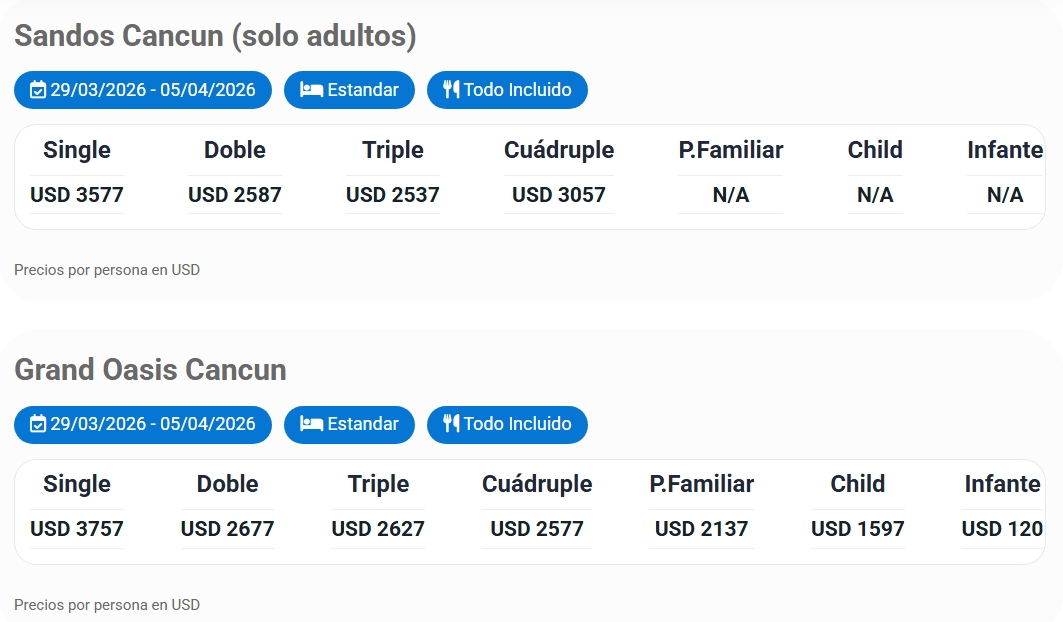Click the Grand Oasis Child price USD 1597
The width and height of the screenshot is (1063, 622).
(x=858, y=529)
